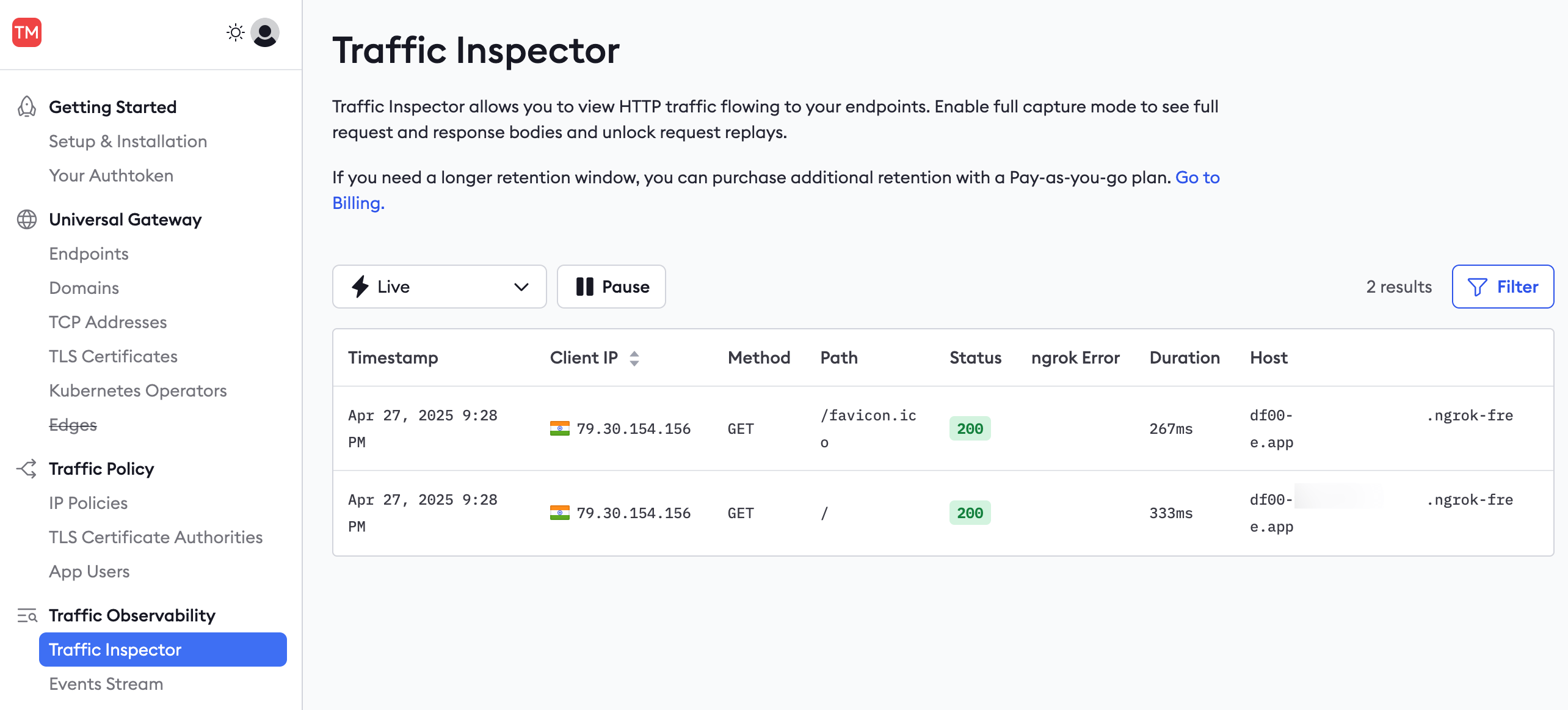
Task: Open the Go to Billing link
Action: click(1197, 178)
